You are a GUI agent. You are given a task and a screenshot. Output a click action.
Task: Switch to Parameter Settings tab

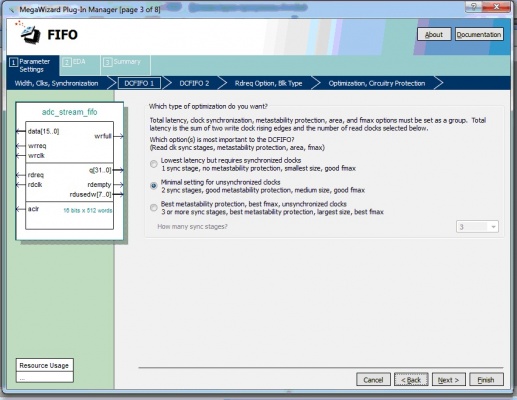(x=32, y=65)
